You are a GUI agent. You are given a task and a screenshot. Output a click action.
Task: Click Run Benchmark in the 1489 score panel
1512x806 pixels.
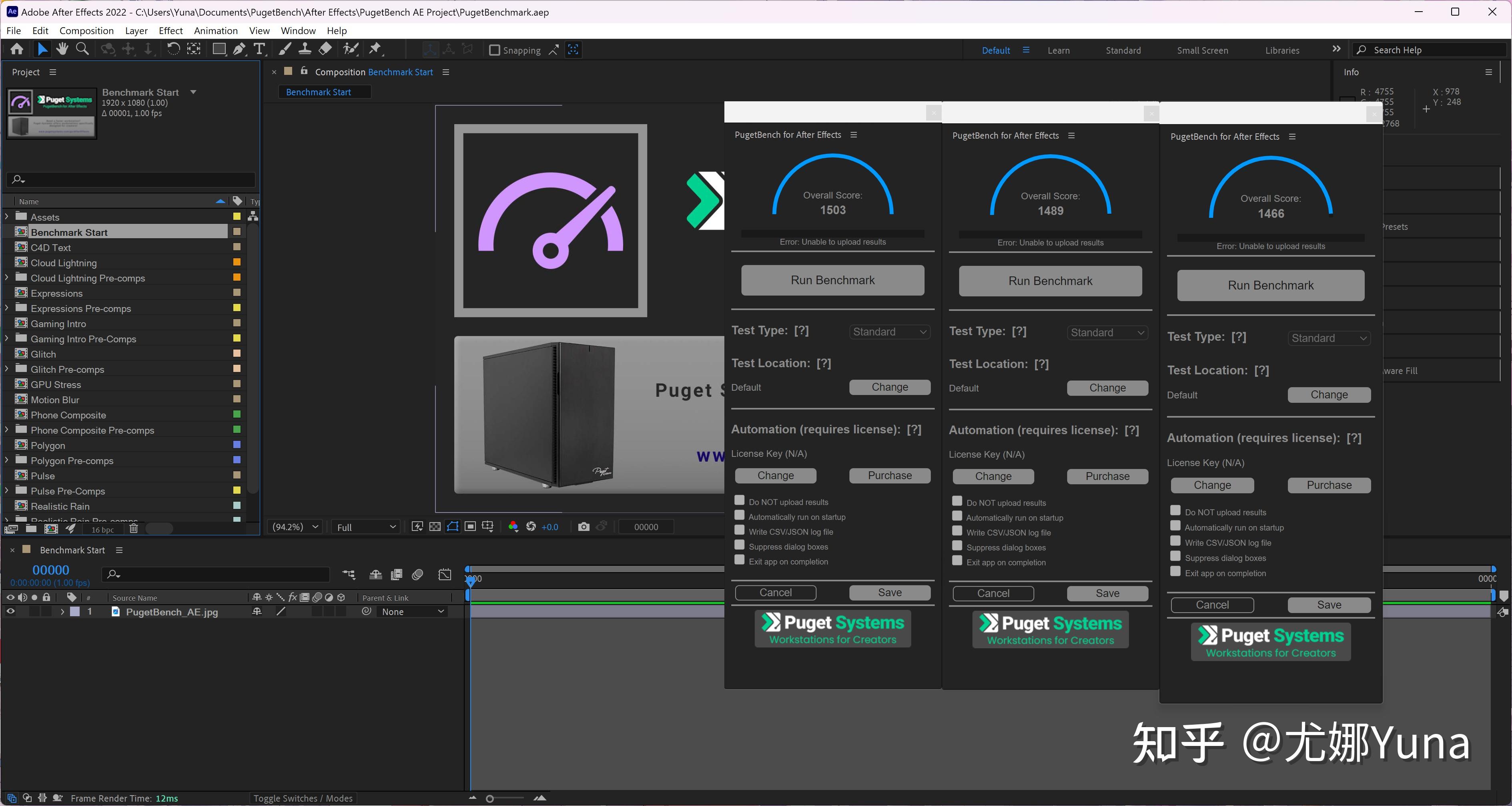click(x=1050, y=281)
